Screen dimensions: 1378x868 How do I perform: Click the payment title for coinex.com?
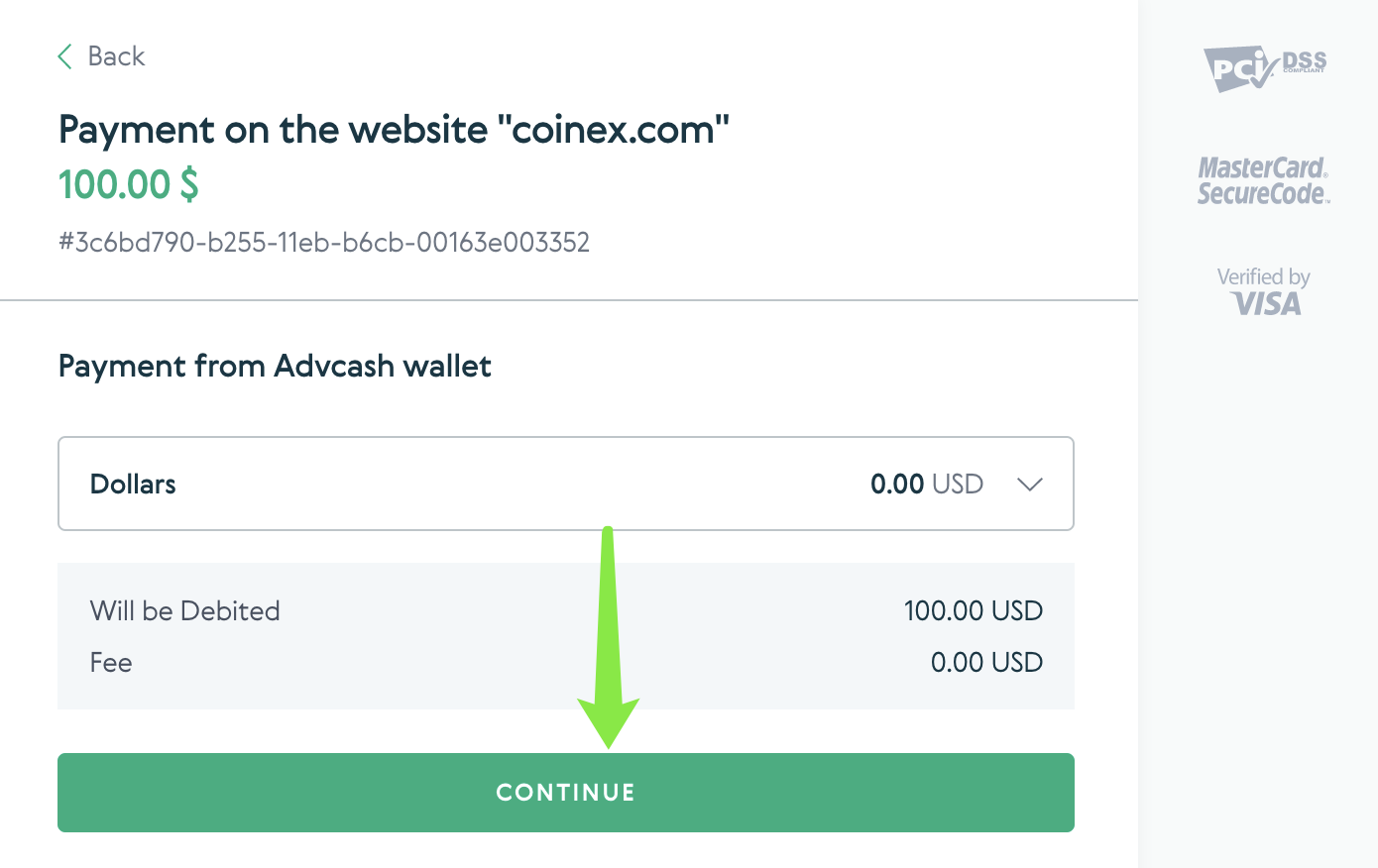394,129
